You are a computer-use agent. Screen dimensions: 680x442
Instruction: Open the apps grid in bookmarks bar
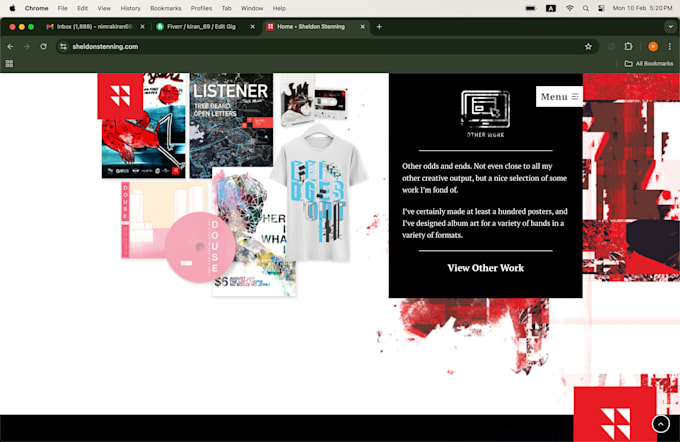pos(9,64)
